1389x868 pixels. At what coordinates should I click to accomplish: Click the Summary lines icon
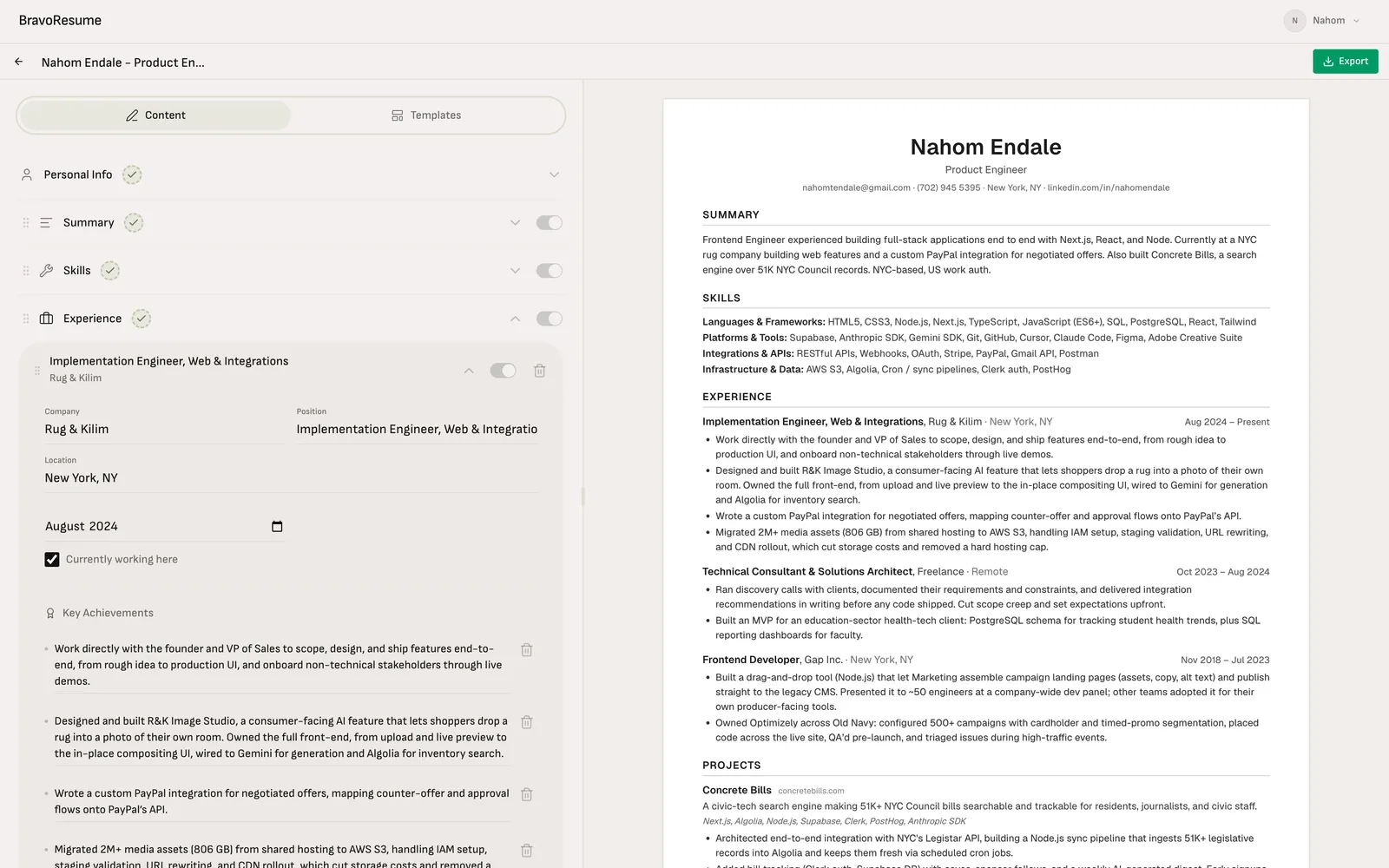(46, 223)
